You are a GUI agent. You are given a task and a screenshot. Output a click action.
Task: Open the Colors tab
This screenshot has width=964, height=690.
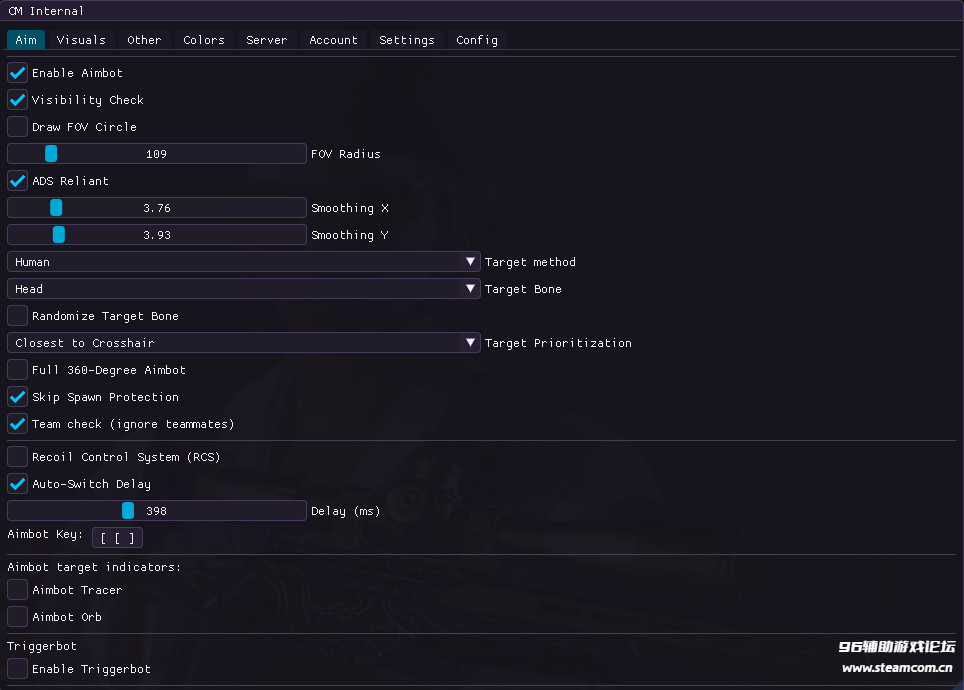tap(204, 40)
